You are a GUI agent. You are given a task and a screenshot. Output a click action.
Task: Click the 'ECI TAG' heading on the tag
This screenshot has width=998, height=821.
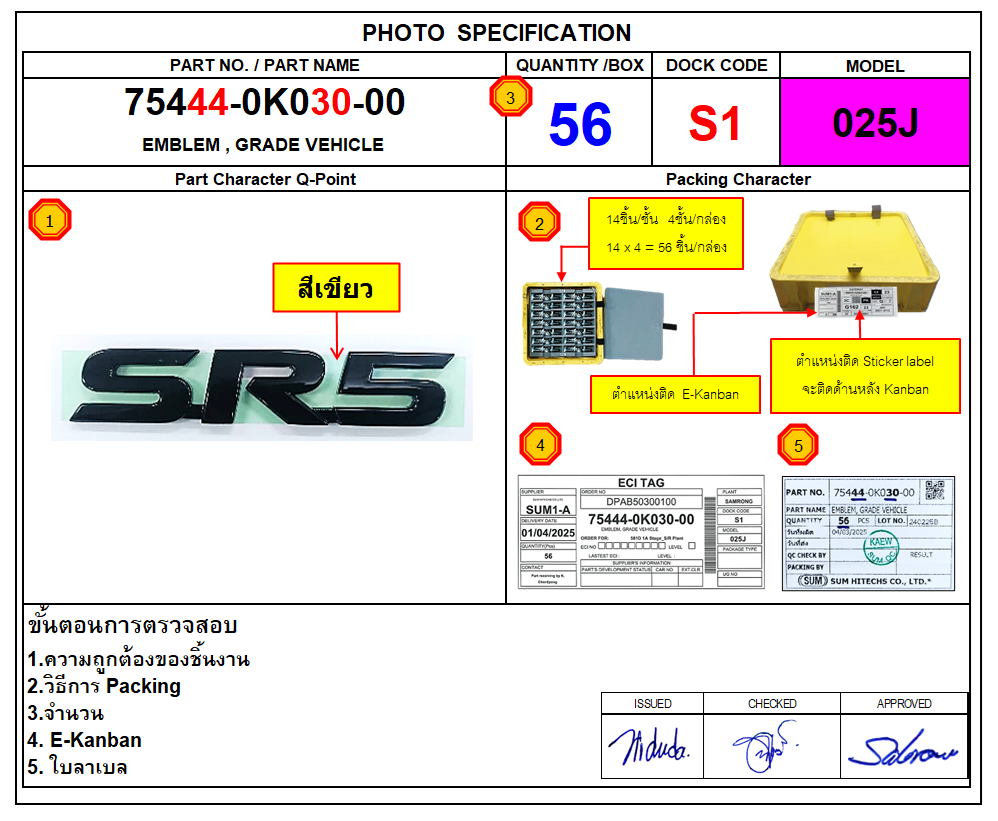641,483
